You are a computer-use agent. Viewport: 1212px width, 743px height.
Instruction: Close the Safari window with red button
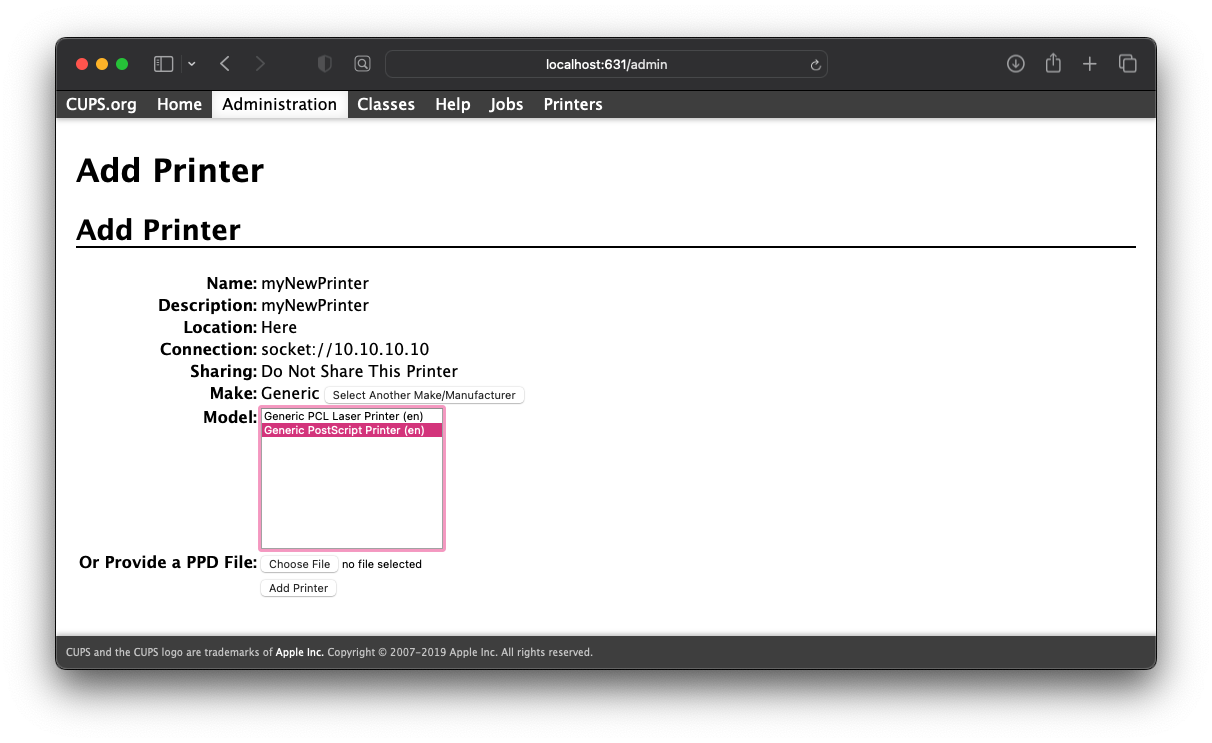pyautogui.click(x=82, y=64)
